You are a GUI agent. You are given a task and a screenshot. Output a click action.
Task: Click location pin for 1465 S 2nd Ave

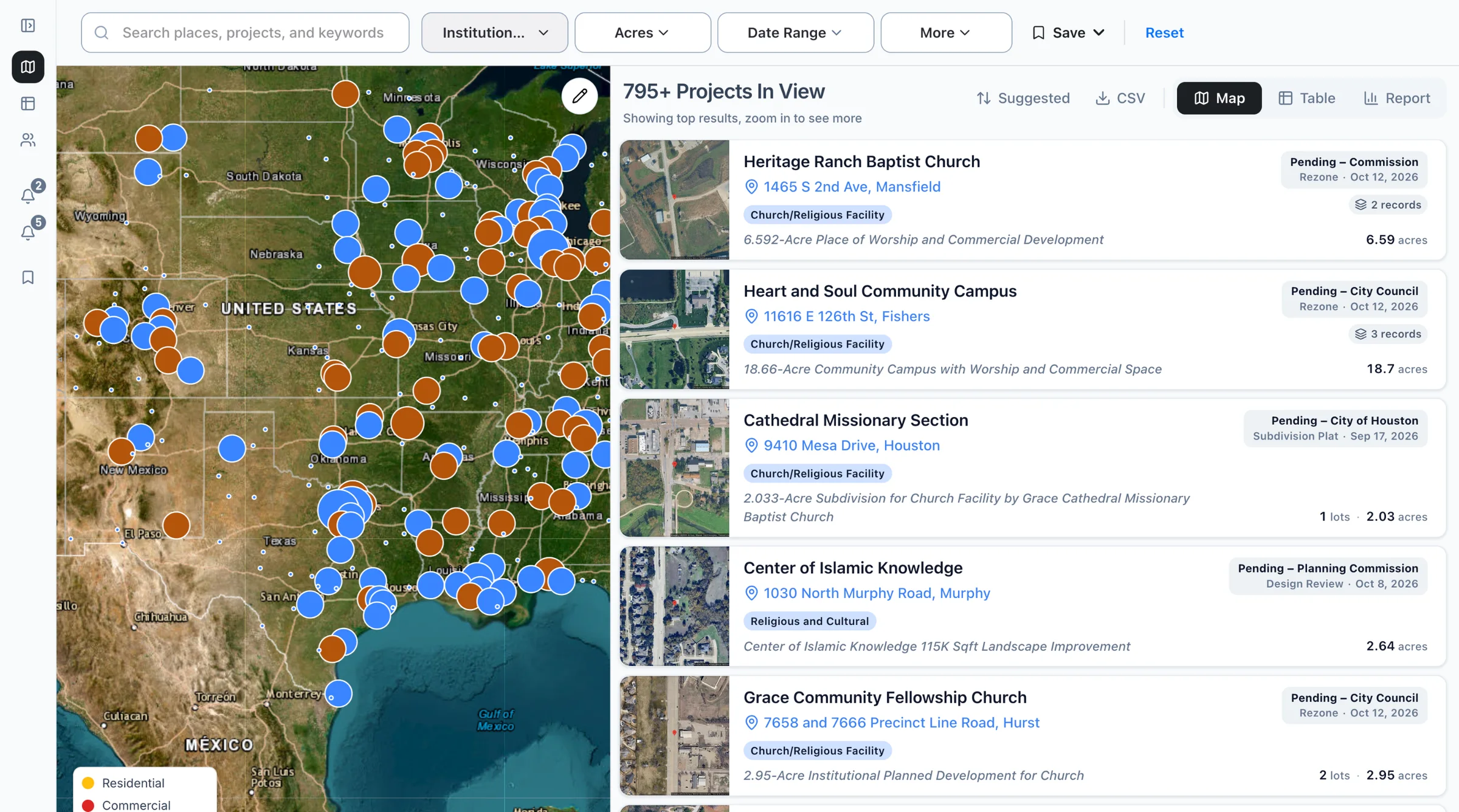pyautogui.click(x=751, y=187)
